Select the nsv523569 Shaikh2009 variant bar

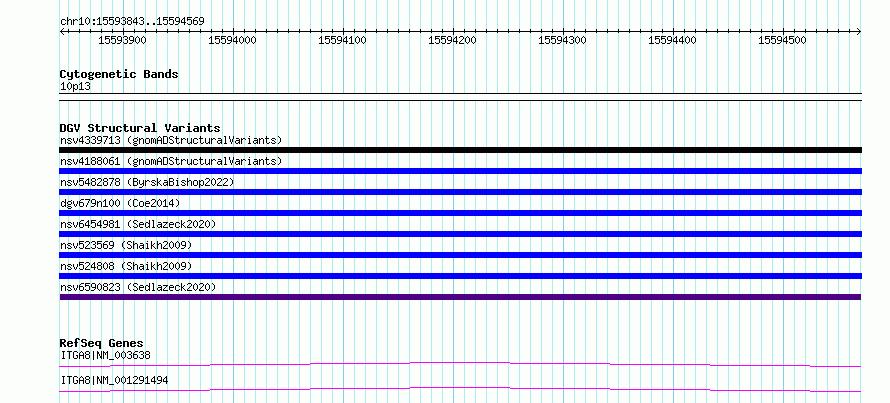[x=460, y=255]
